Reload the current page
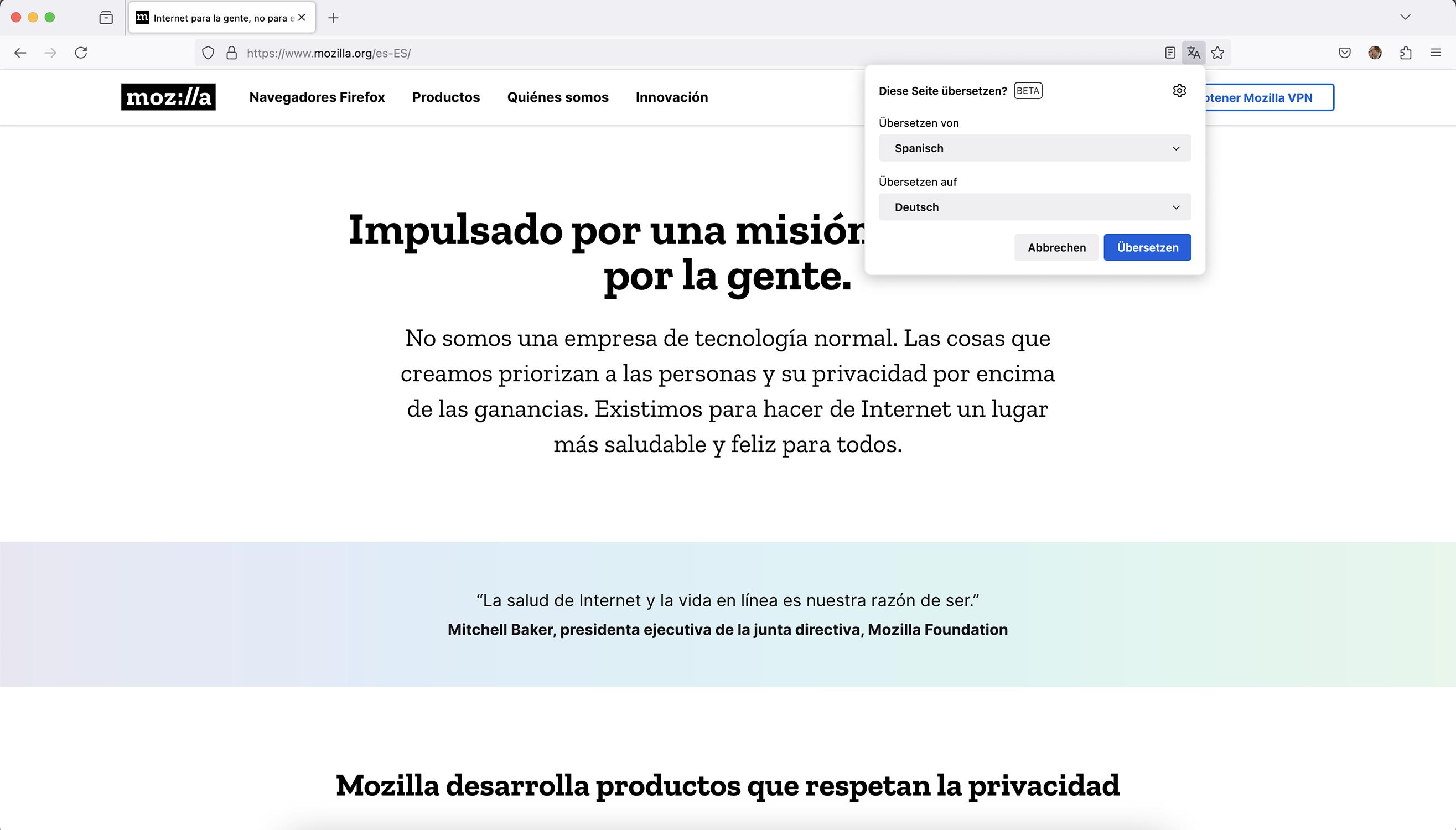 tap(81, 53)
